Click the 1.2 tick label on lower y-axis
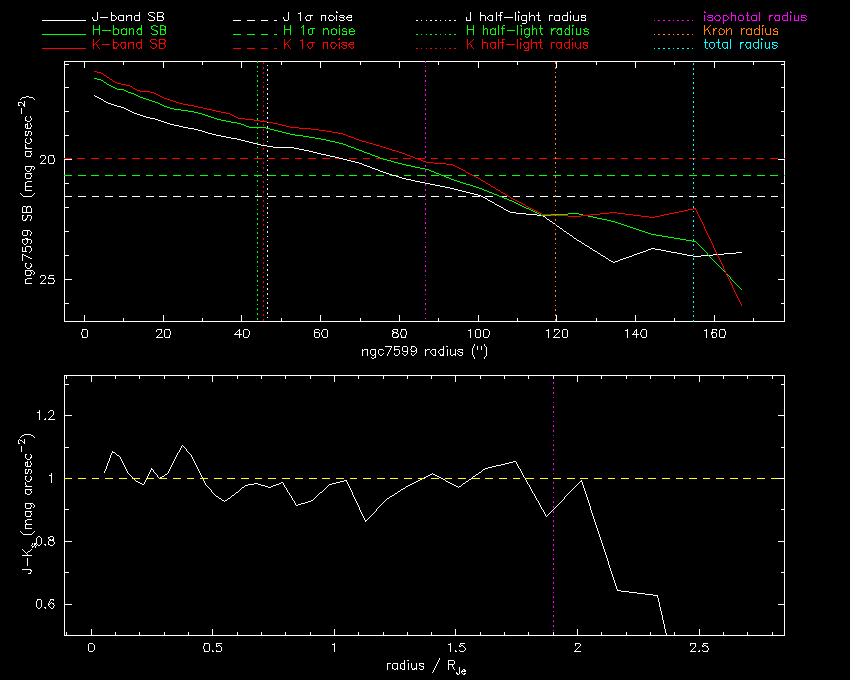The width and height of the screenshot is (850, 680). [x=46, y=416]
